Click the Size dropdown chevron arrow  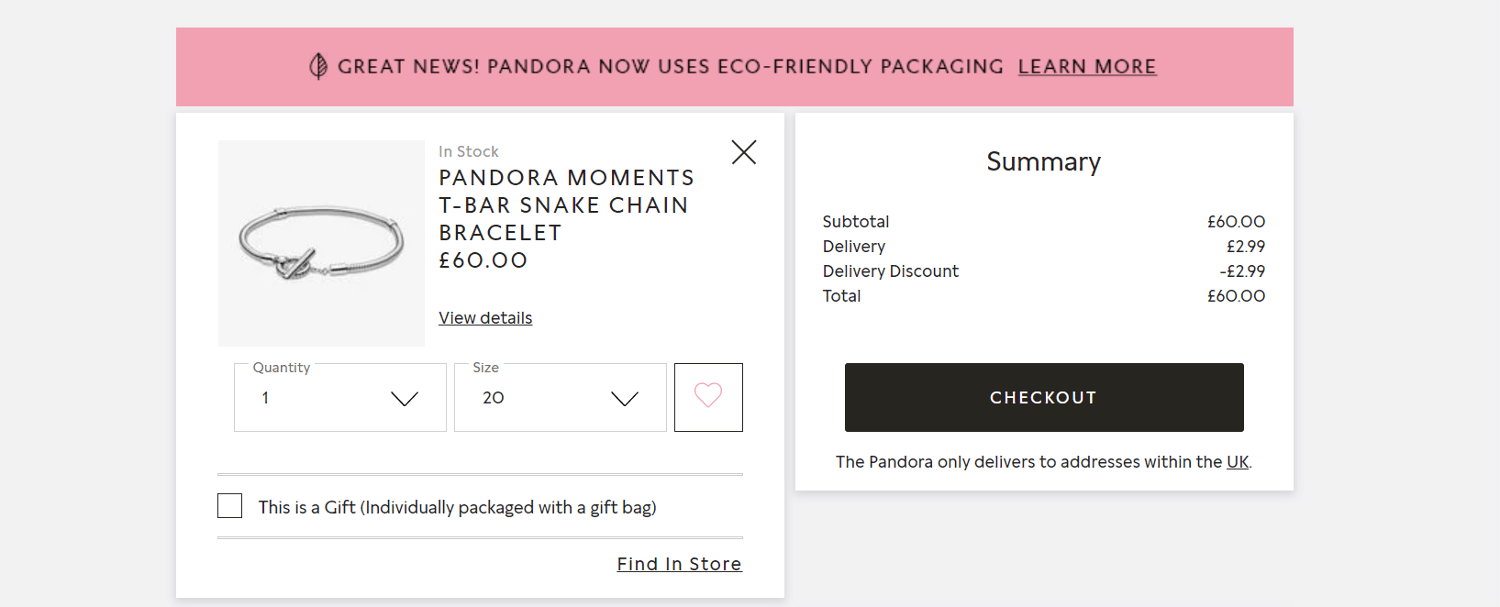pyautogui.click(x=624, y=399)
